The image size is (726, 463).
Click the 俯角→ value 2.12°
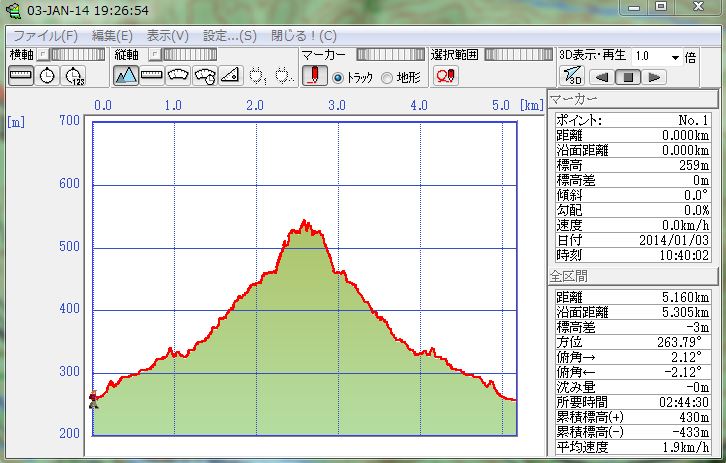[x=687, y=357]
